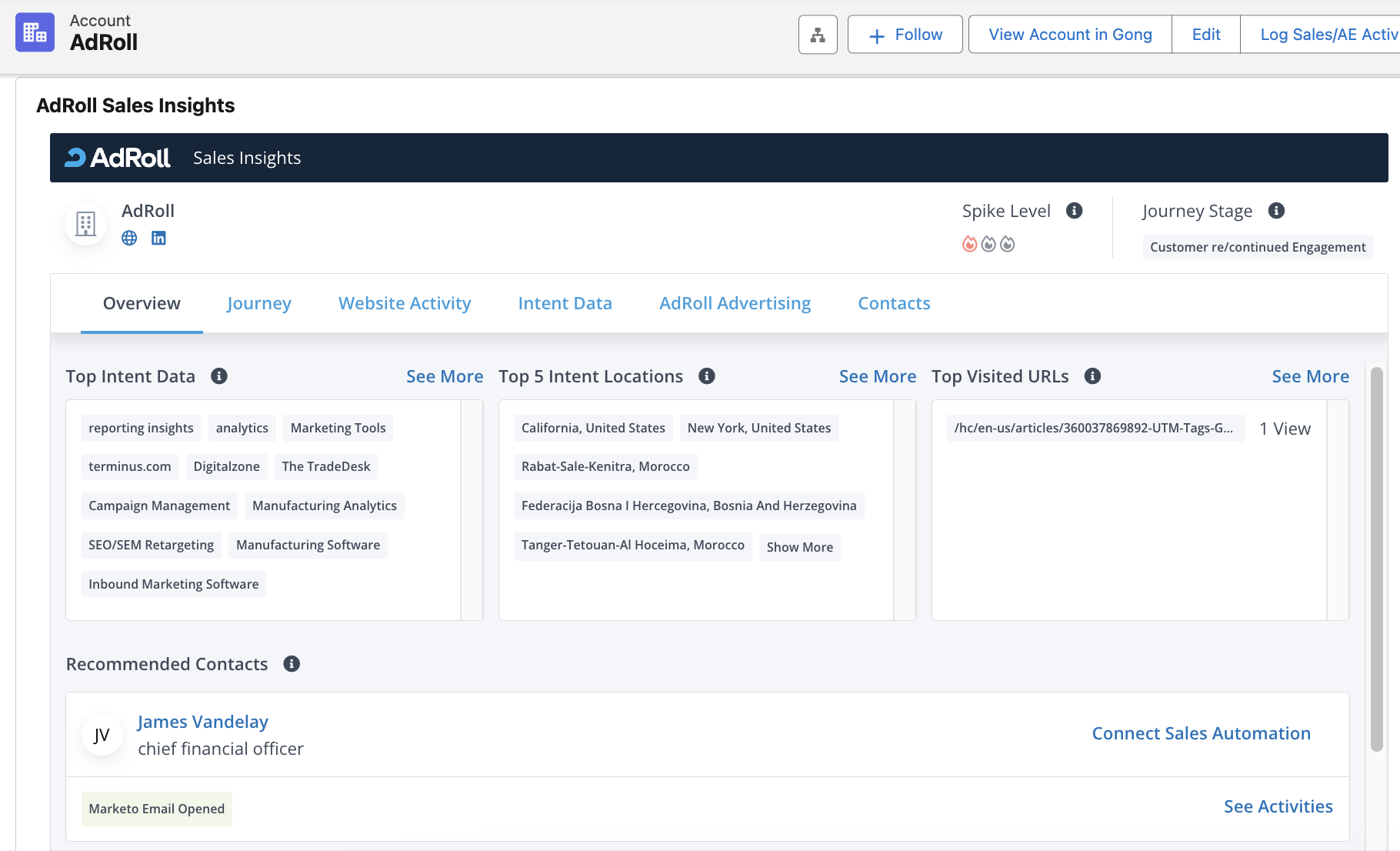Click Connect Sales Automation link
The width and height of the screenshot is (1400, 851).
tap(1202, 733)
